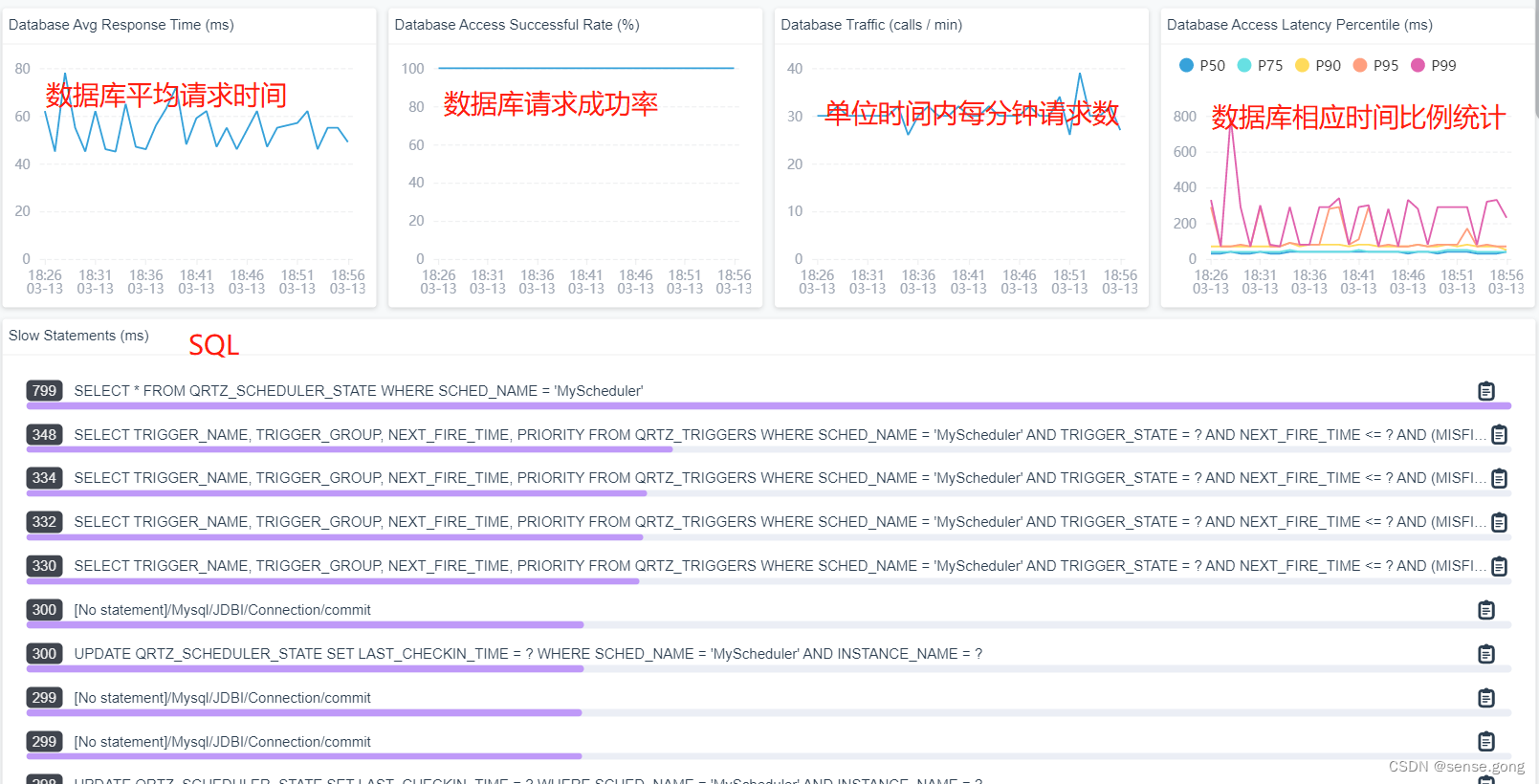Click the successful rate line at 100 percent

(x=586, y=68)
